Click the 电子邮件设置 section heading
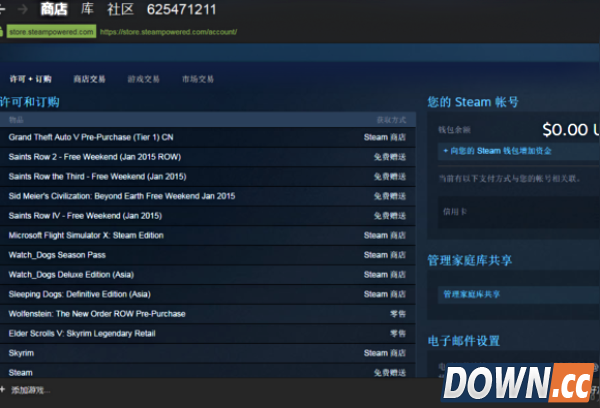 click(464, 341)
